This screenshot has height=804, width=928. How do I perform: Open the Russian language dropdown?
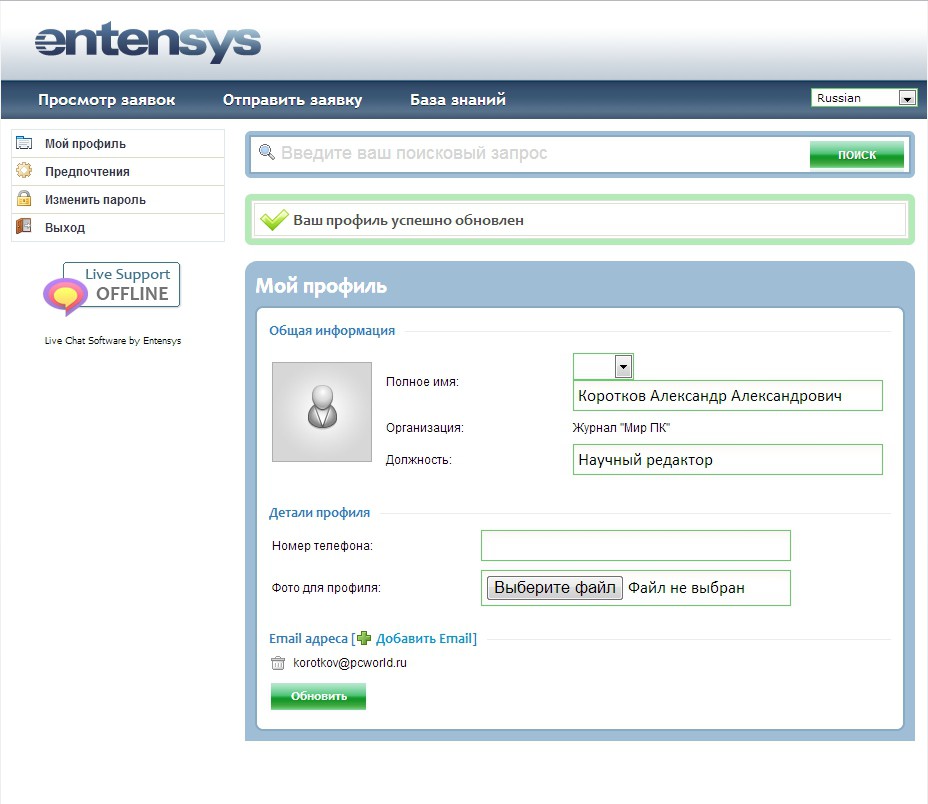[x=864, y=98]
